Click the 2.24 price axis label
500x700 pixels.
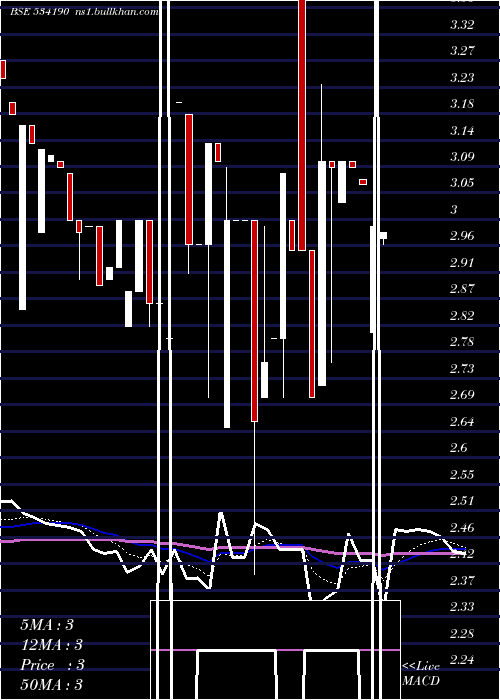point(462,660)
